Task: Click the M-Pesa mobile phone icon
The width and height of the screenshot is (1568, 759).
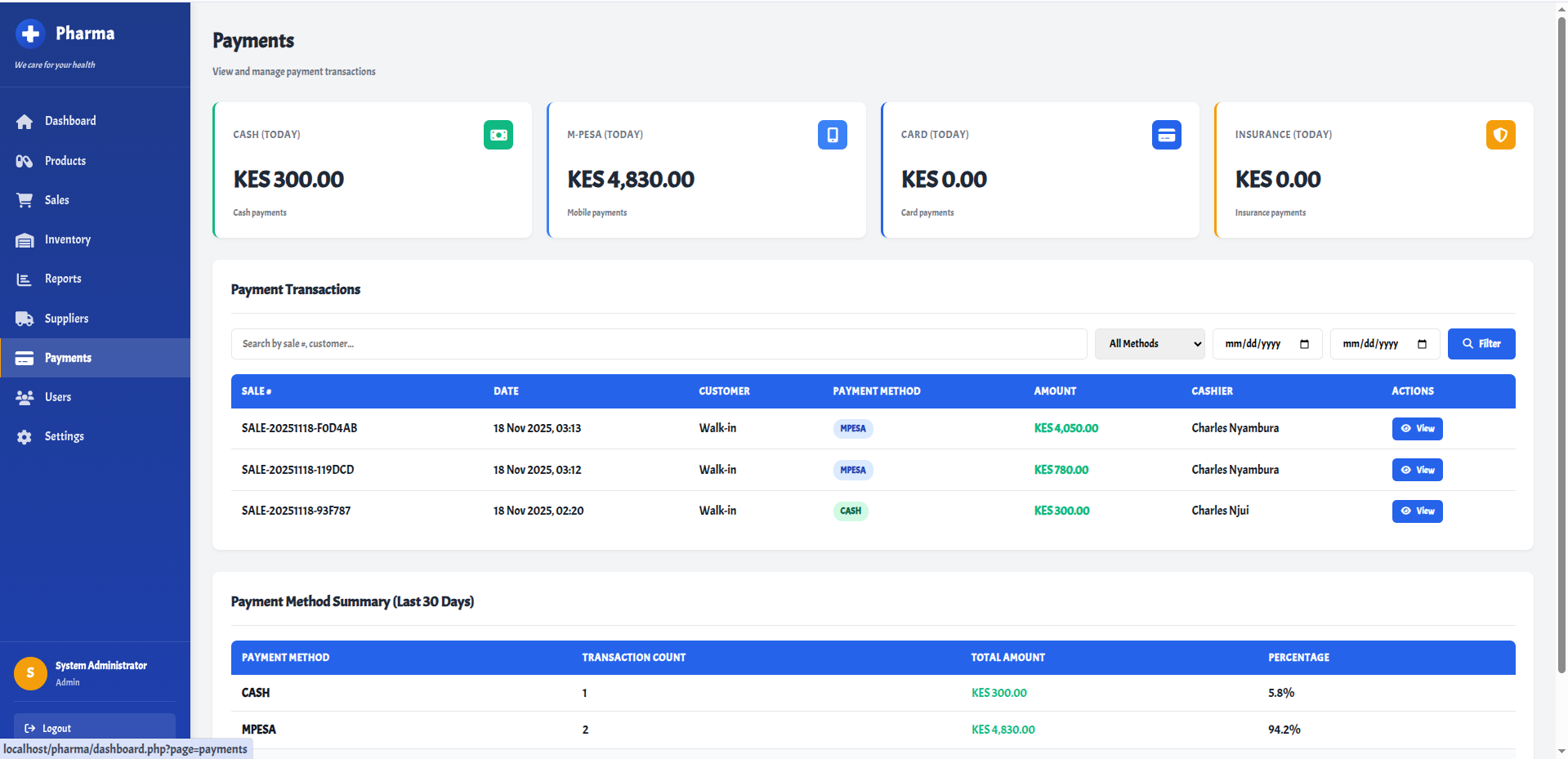Action: coord(833,135)
